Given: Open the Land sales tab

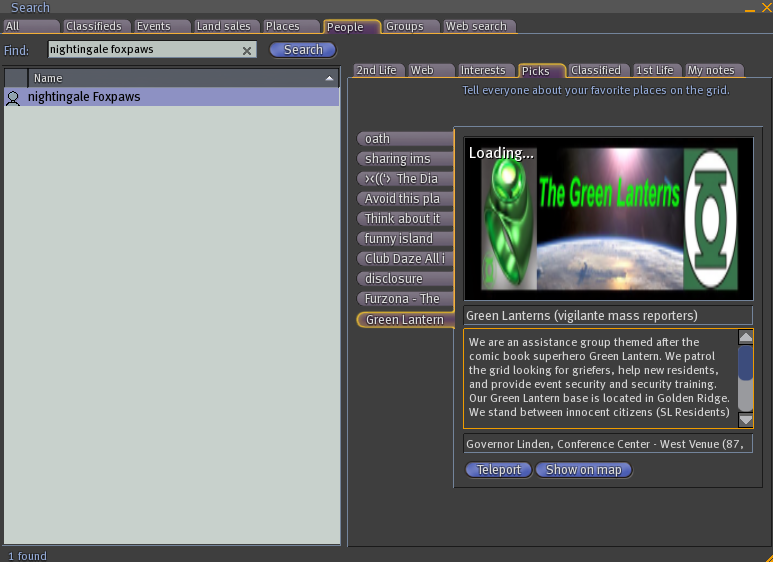Looking at the screenshot, I should tap(227, 26).
